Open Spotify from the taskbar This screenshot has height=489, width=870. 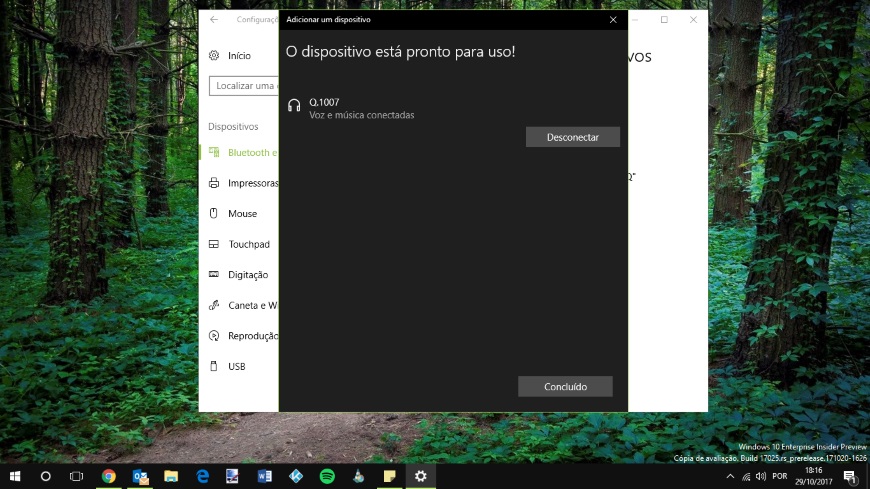(x=327, y=477)
